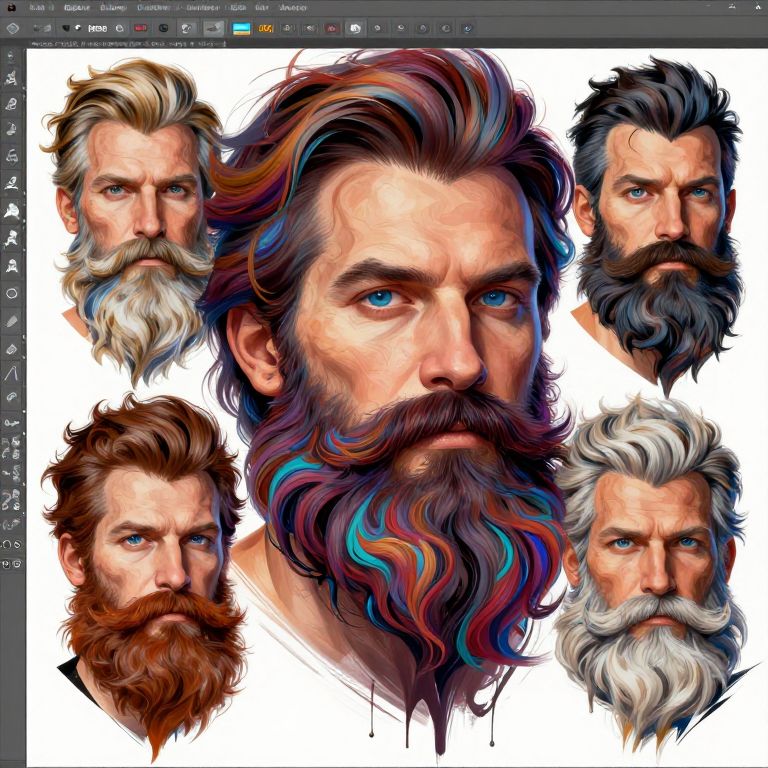This screenshot has width=768, height=768.
Task: Click the blue and yellow gradient swatch
Action: pyautogui.click(x=241, y=29)
